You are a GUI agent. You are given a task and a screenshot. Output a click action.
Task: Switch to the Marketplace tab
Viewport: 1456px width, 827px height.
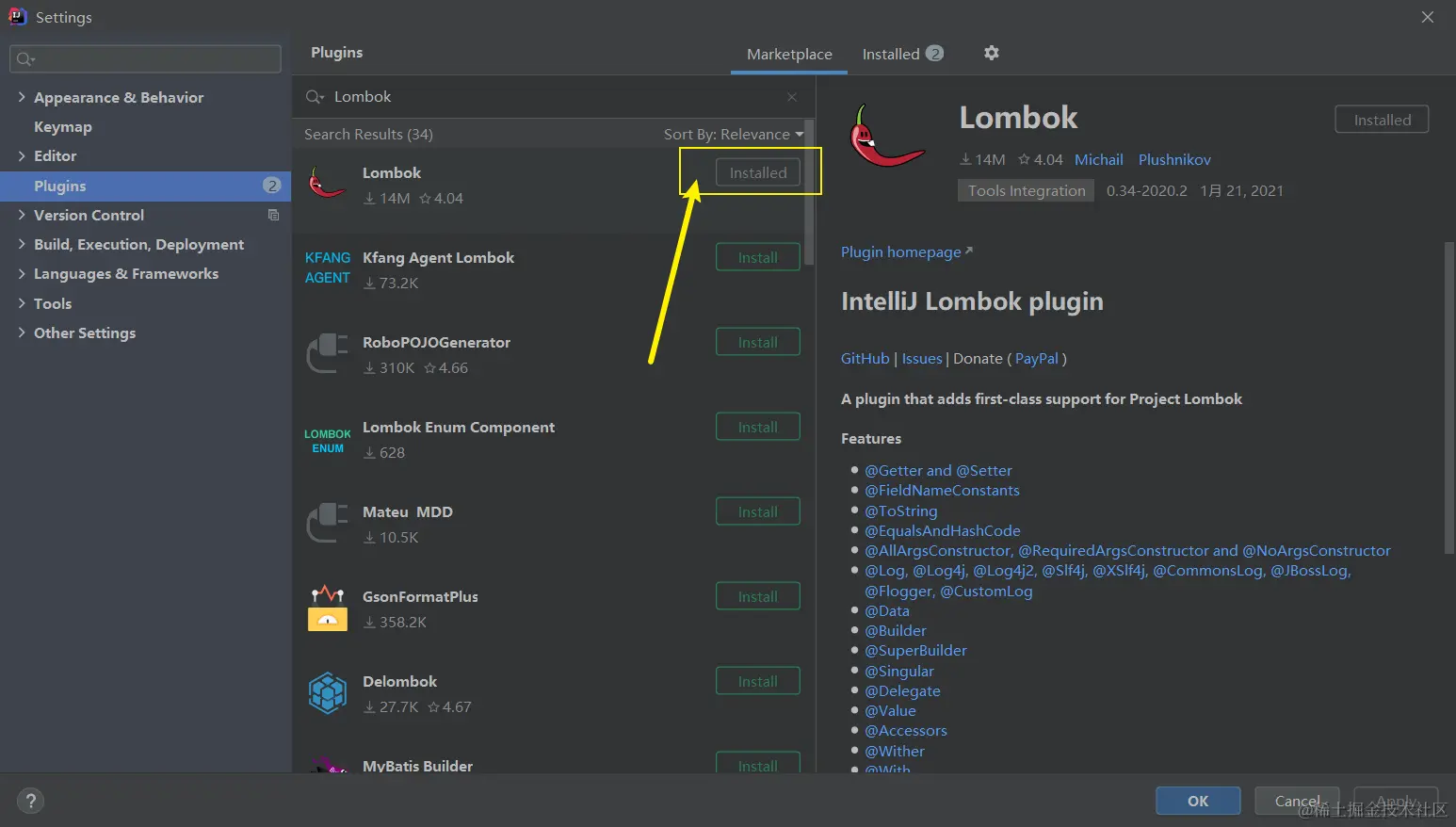coord(789,55)
